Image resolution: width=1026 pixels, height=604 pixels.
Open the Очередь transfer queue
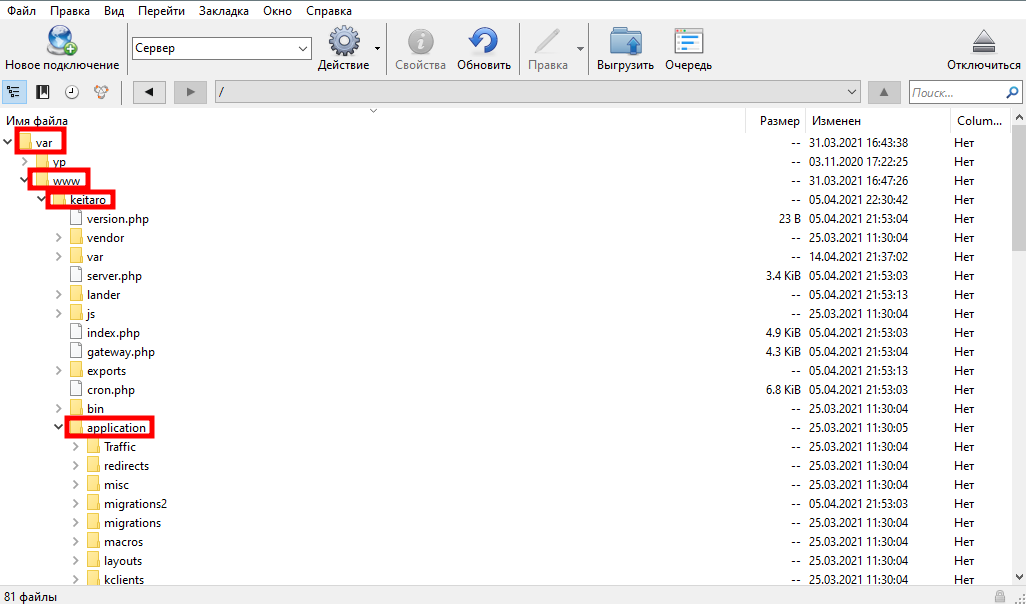point(688,42)
